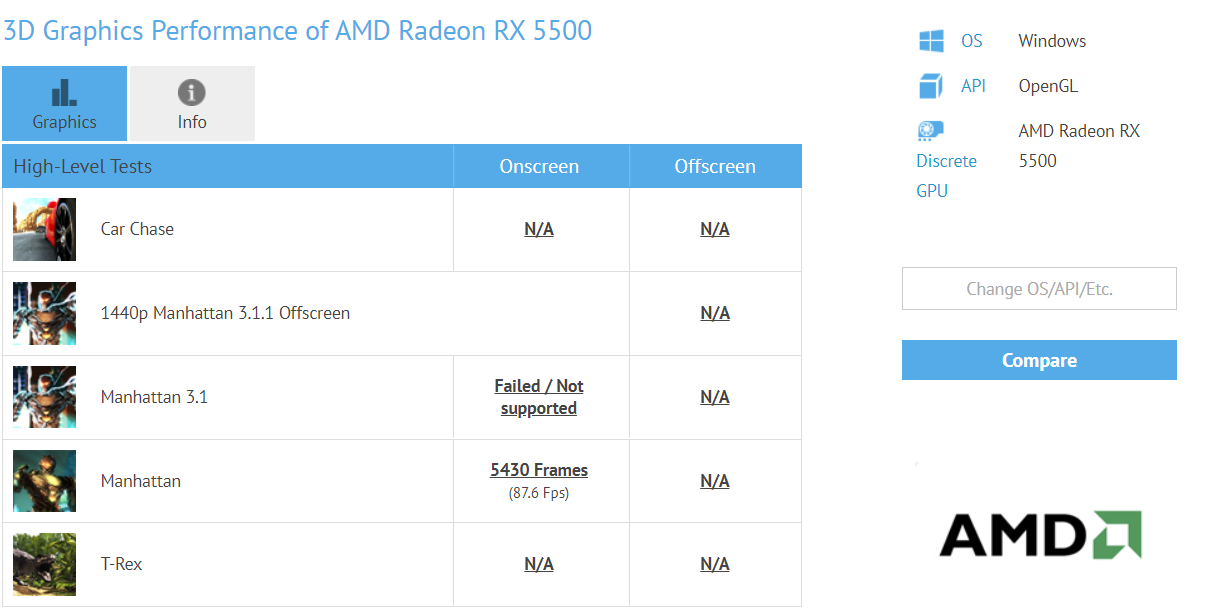Click T-Rex offscreen N/A link
The width and height of the screenshot is (1209, 615).
click(715, 564)
